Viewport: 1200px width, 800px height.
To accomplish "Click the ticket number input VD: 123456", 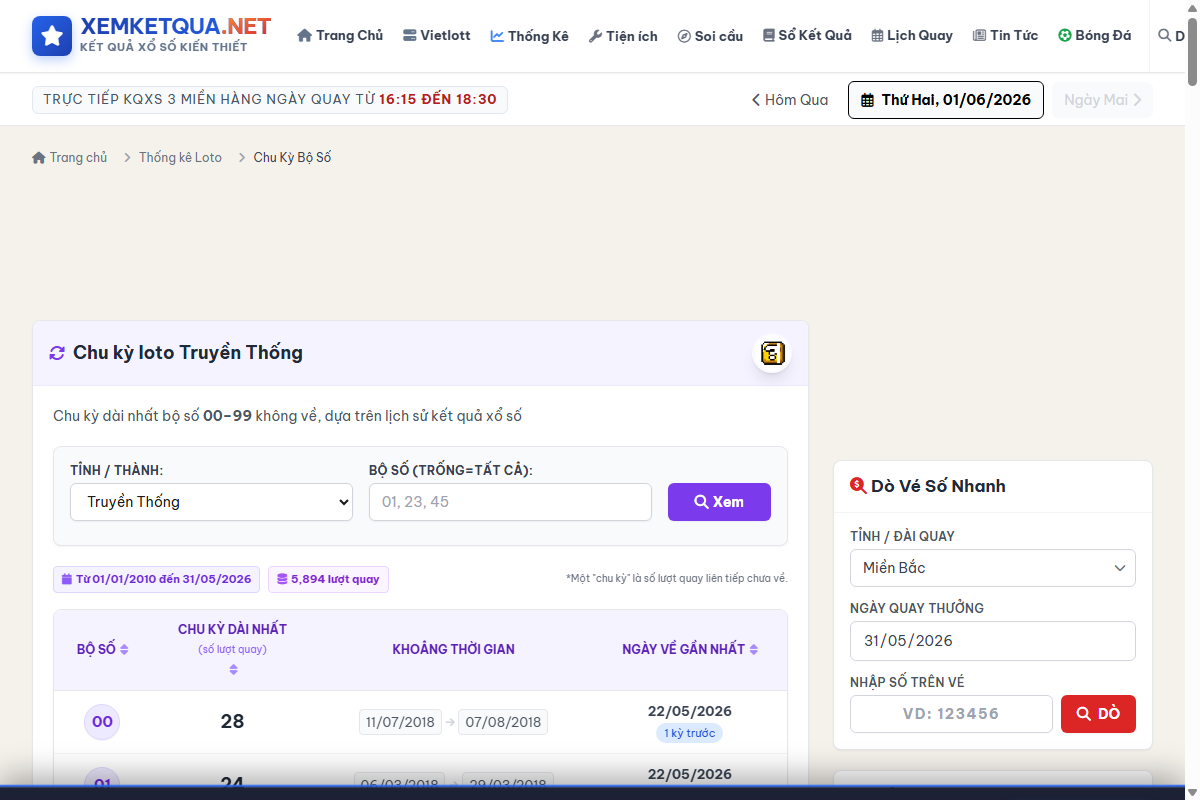I will coord(951,714).
